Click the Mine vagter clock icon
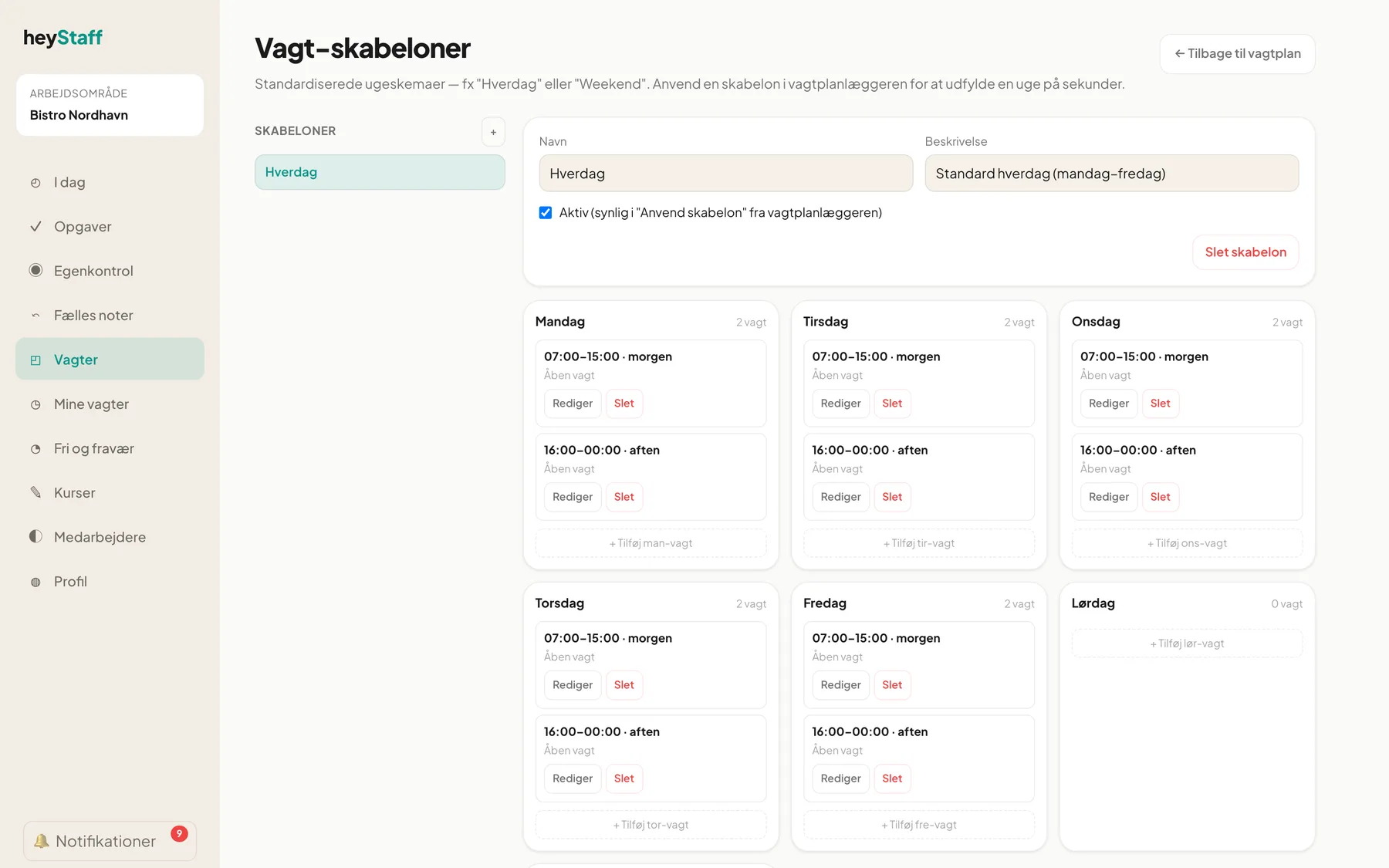This screenshot has height=868, width=1389. pyautogui.click(x=35, y=404)
